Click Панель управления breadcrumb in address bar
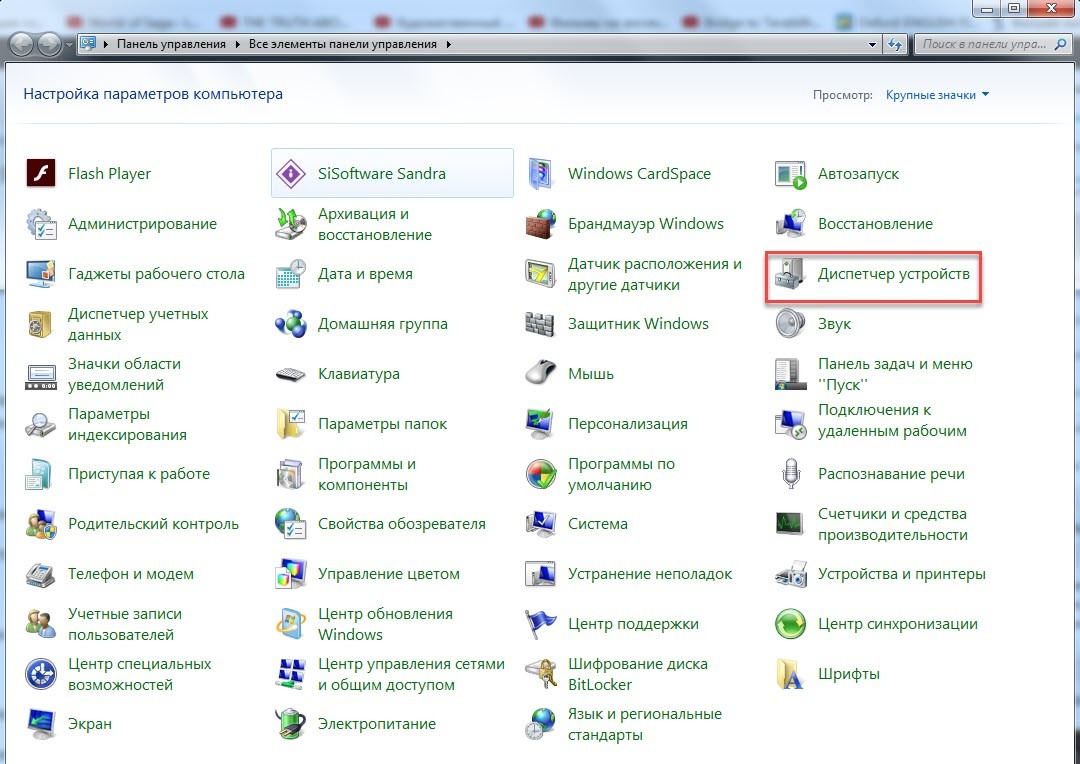Viewport: 1080px width, 764px height. point(171,45)
